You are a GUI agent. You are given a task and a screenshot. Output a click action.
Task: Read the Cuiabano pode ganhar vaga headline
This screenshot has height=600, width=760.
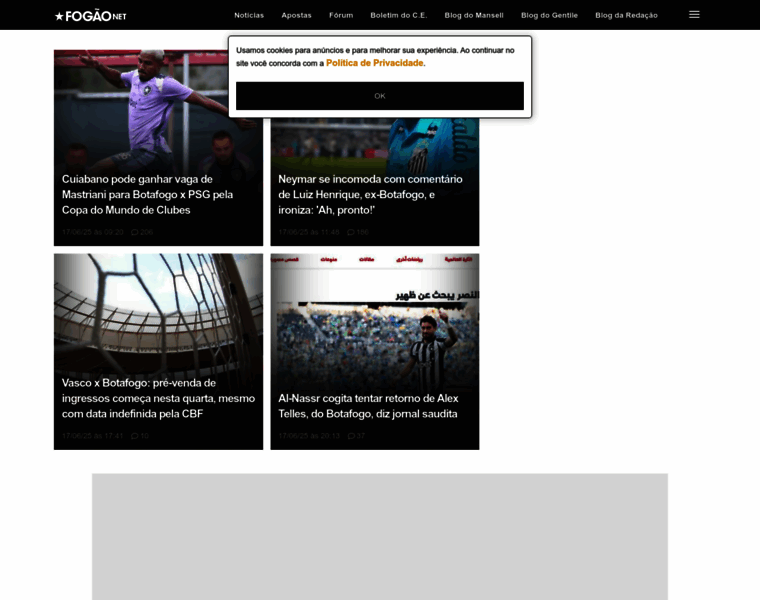click(147, 194)
